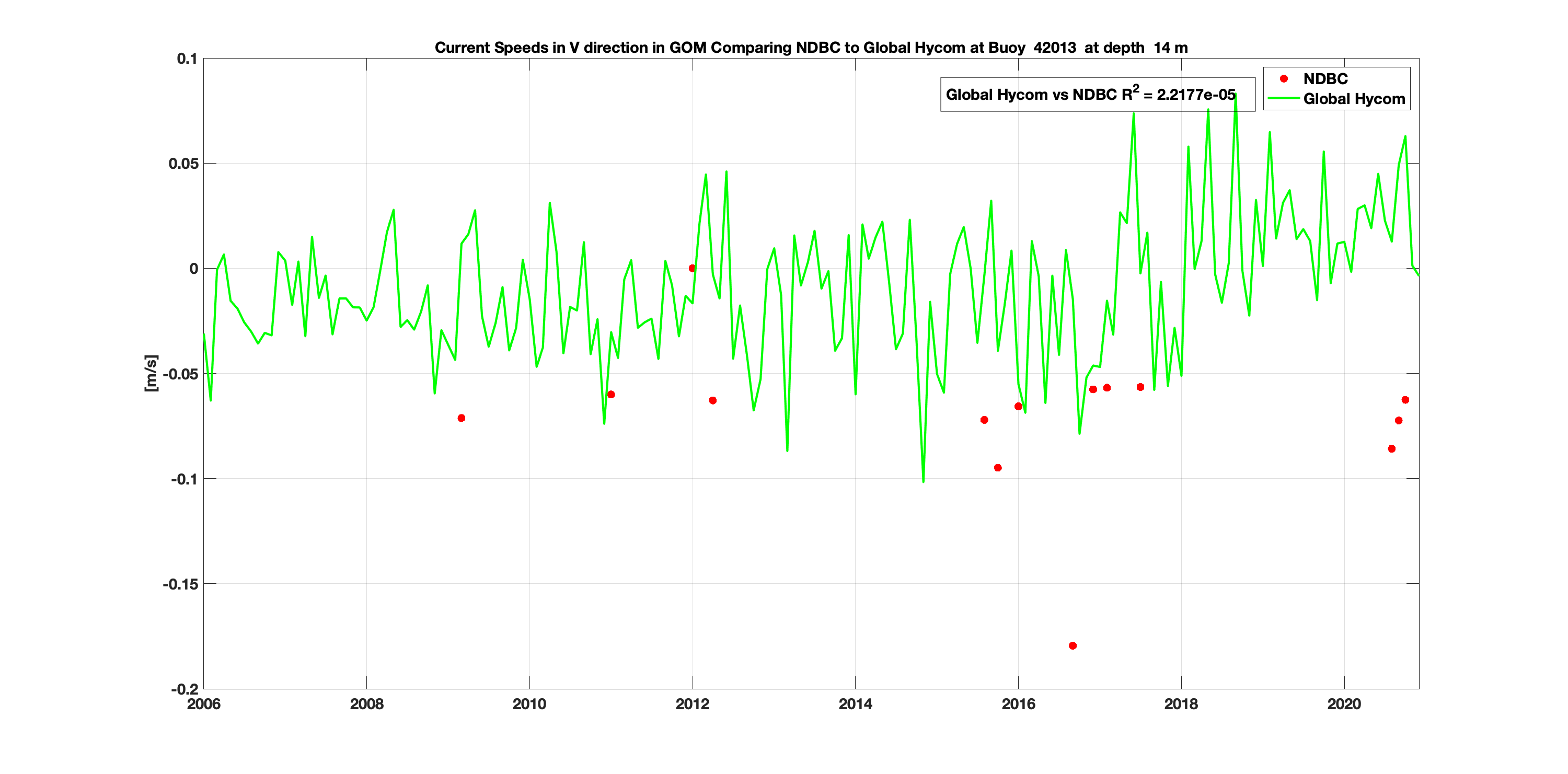Click the green Global Hycom legend line
Viewport: 1568px width, 774px height.
point(1283,99)
